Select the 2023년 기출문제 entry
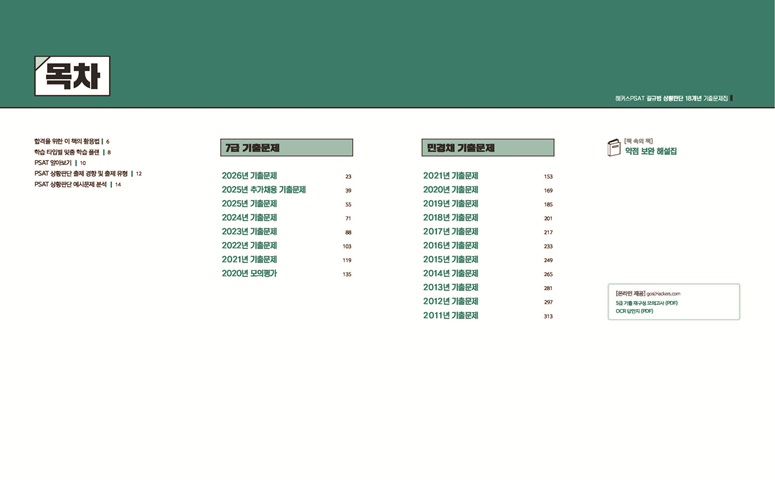The image size is (775, 480). click(249, 231)
